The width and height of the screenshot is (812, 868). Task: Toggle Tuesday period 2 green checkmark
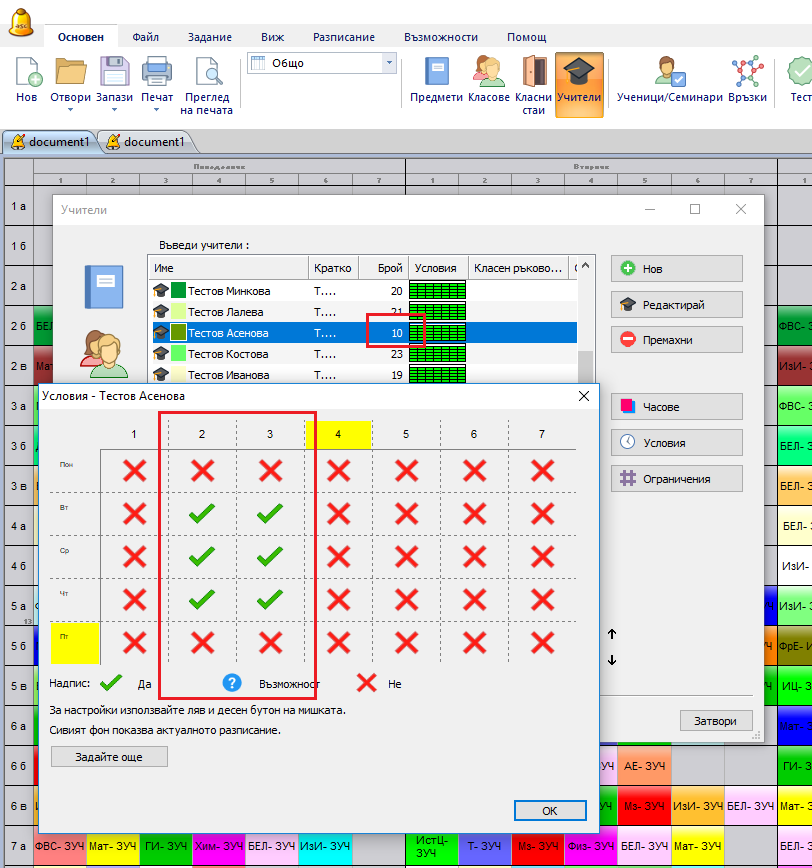point(202,514)
